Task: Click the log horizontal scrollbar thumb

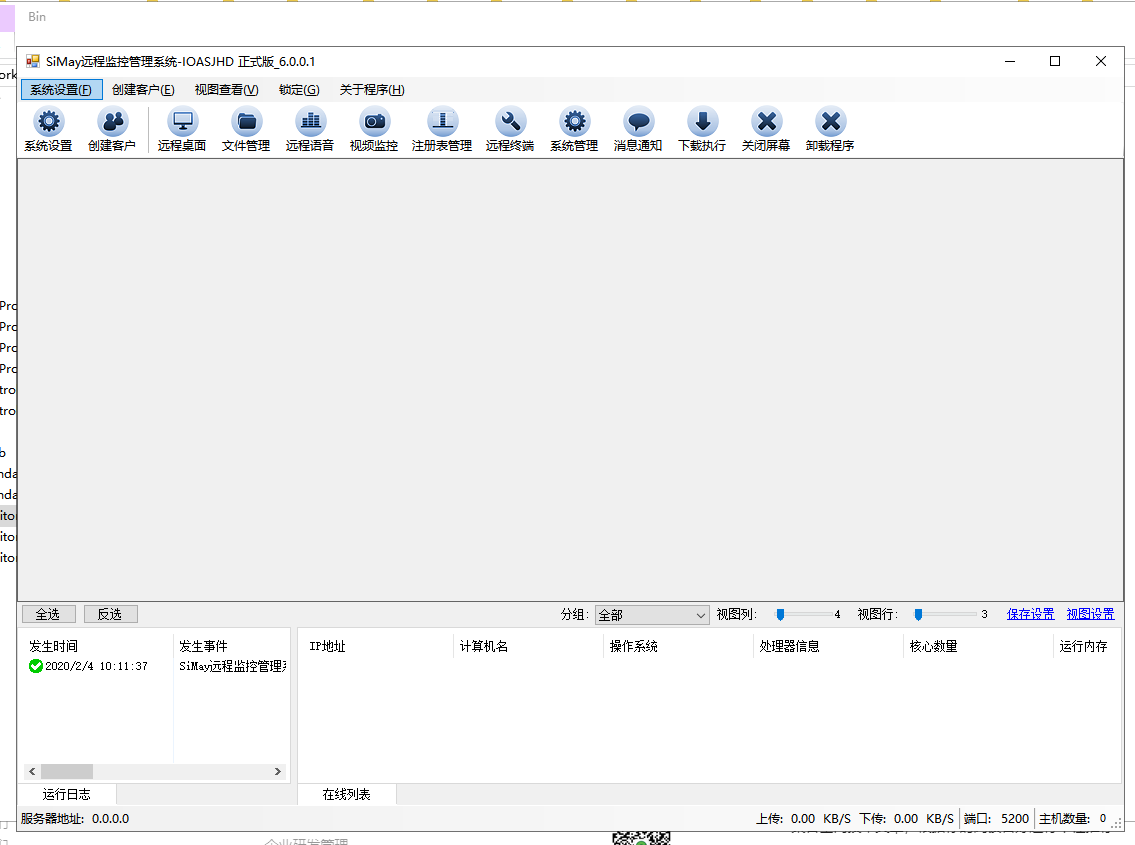Action: point(67,772)
